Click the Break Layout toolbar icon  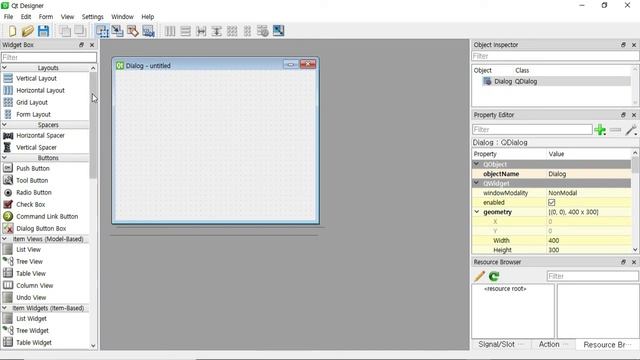tap(263, 31)
